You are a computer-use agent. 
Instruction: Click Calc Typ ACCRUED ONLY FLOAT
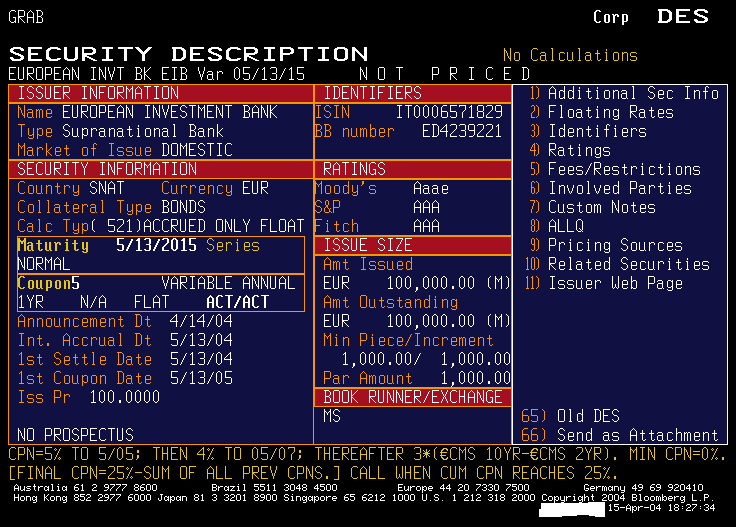pyautogui.click(x=223, y=226)
